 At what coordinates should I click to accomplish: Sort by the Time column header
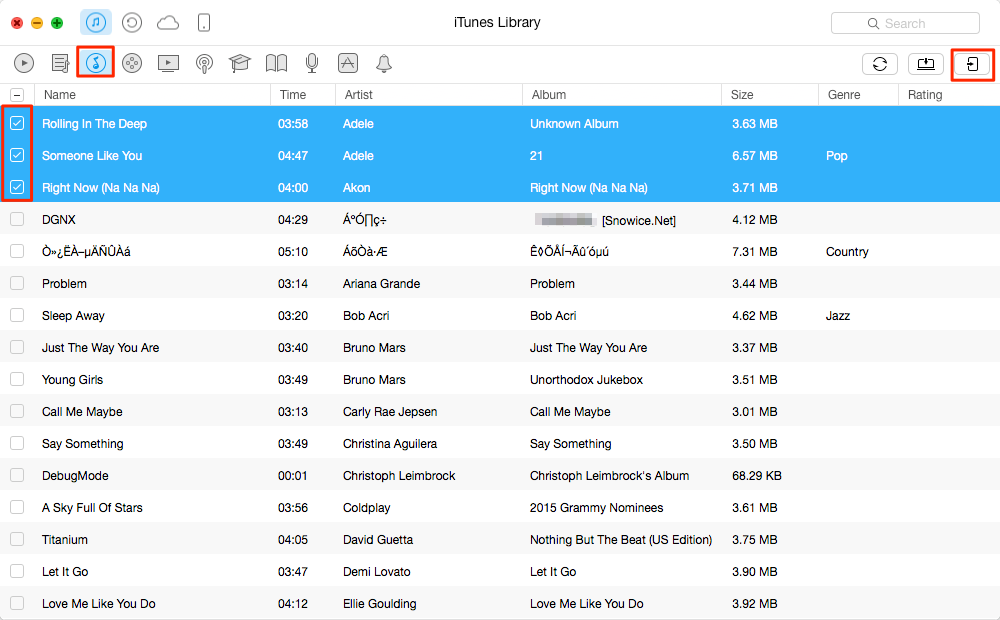302,95
